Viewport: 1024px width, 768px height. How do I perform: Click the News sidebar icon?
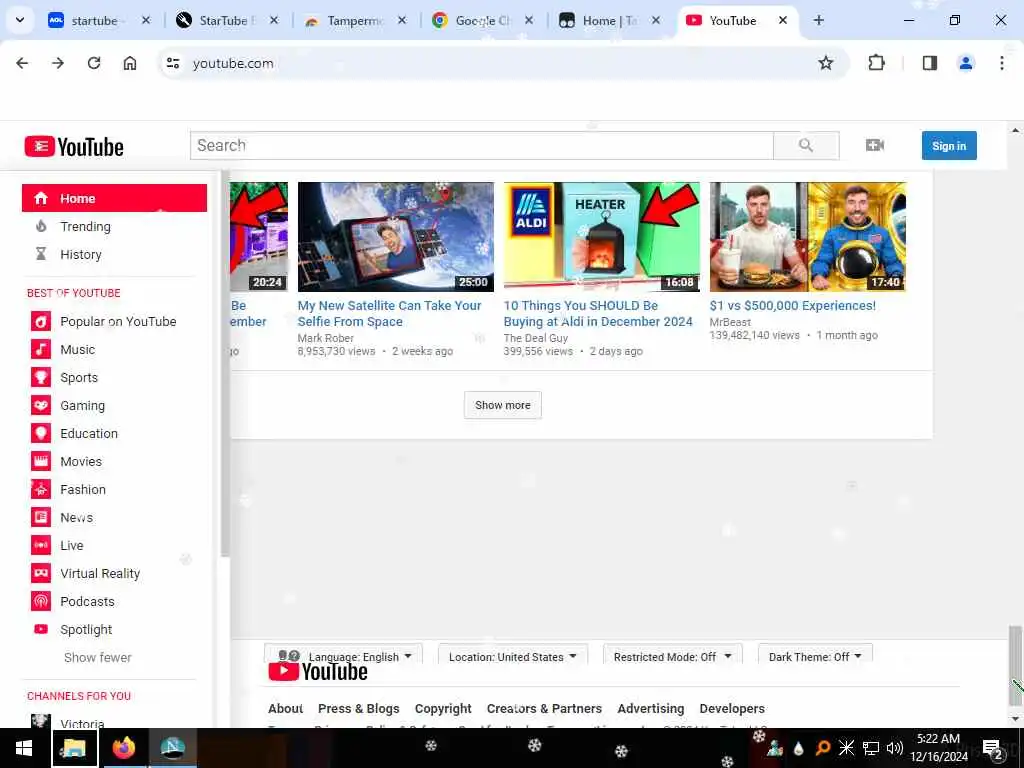point(40,517)
